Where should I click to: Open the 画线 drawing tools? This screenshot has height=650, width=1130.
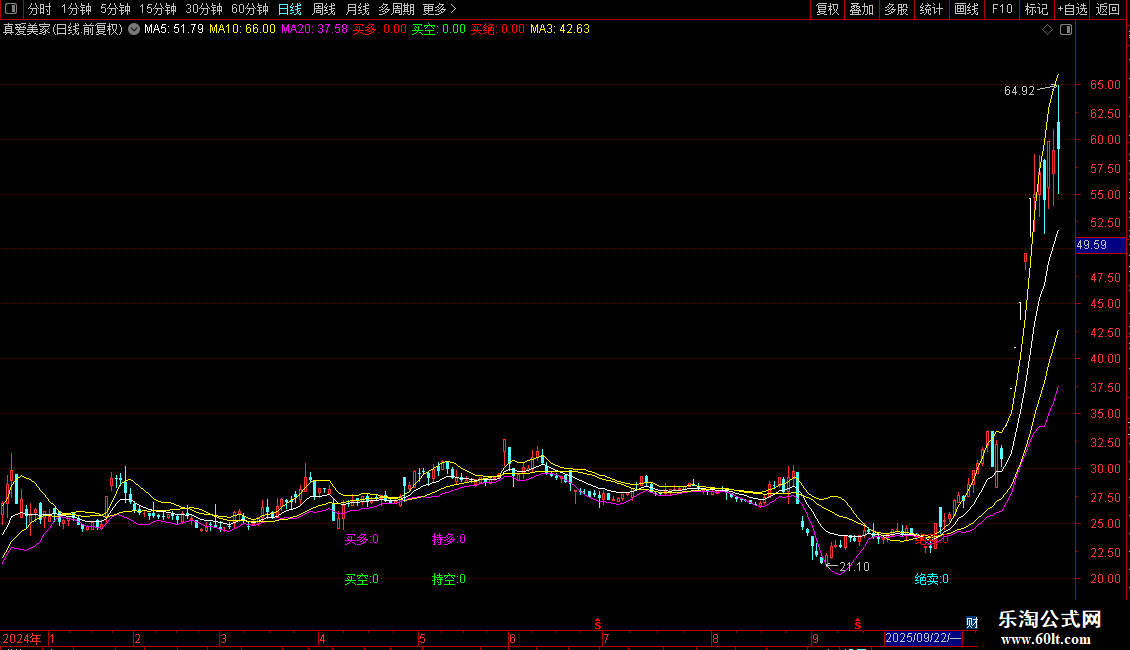click(966, 9)
